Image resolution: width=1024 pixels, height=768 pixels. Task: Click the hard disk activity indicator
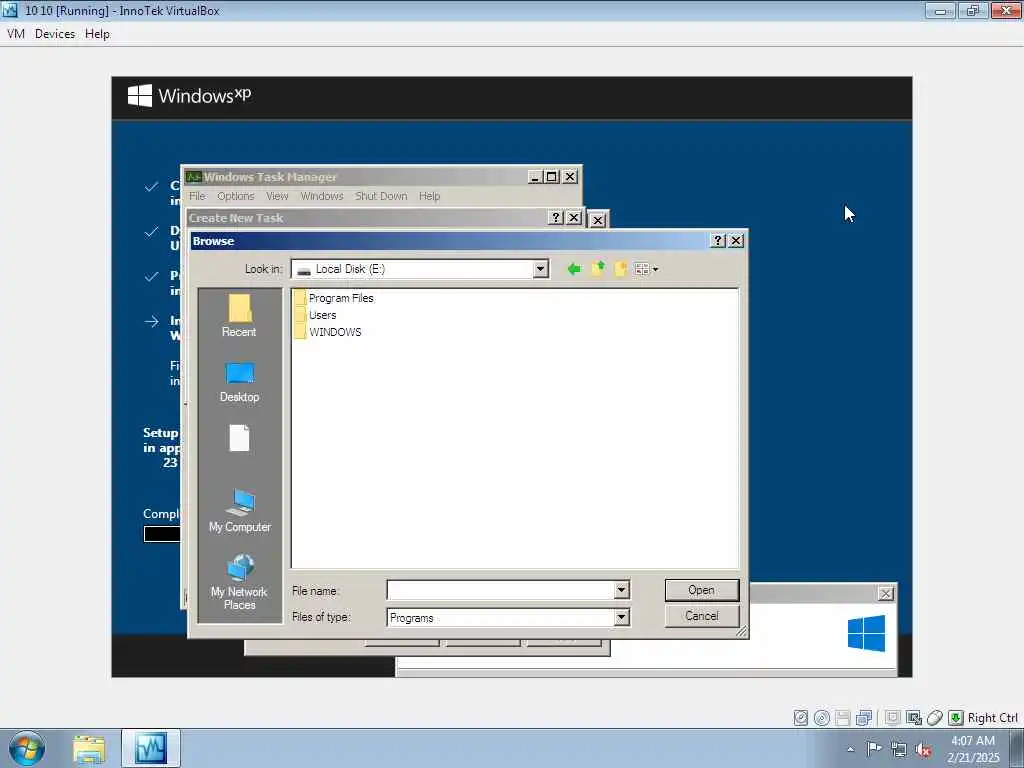pyautogui.click(x=801, y=718)
